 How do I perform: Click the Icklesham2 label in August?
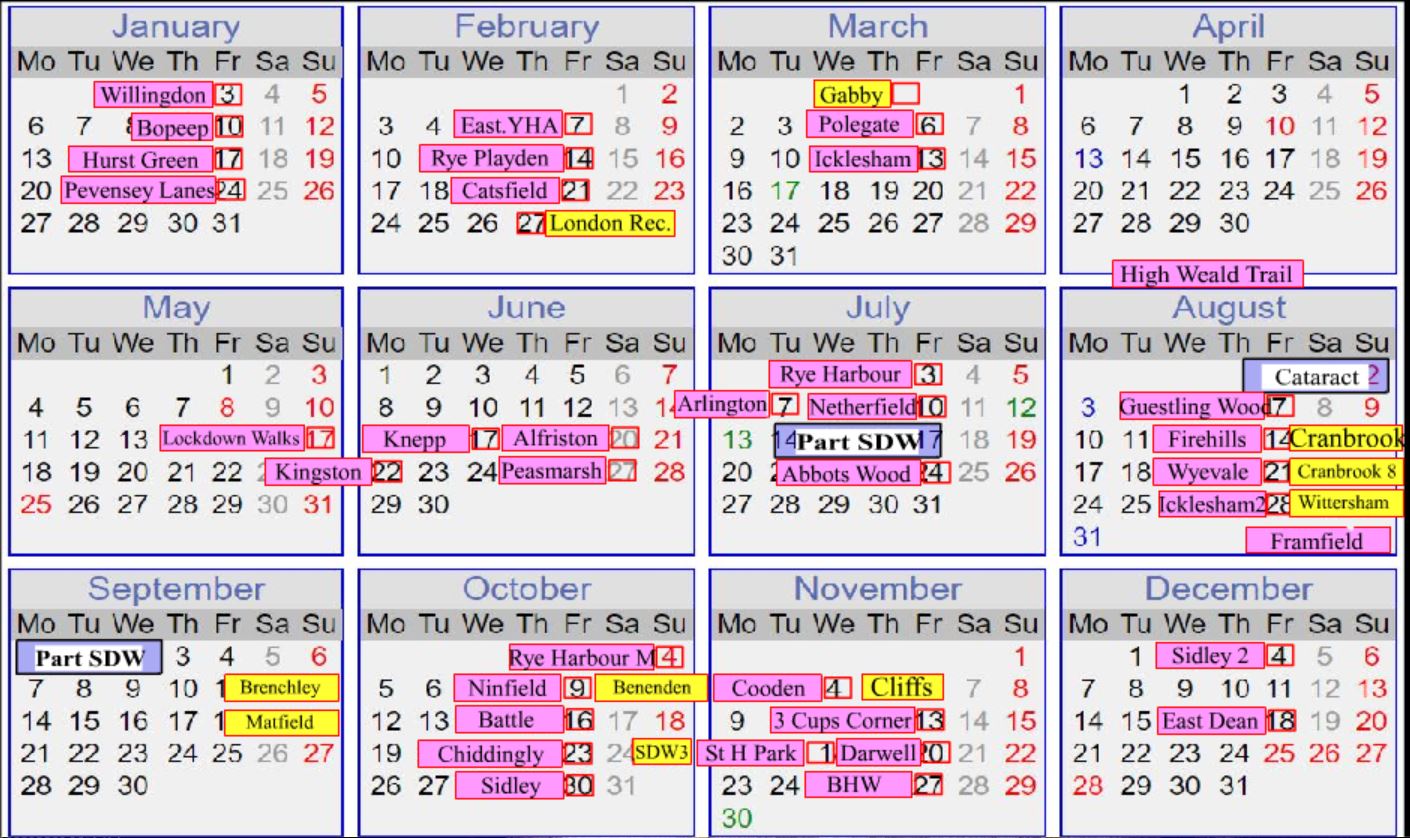click(x=1212, y=505)
